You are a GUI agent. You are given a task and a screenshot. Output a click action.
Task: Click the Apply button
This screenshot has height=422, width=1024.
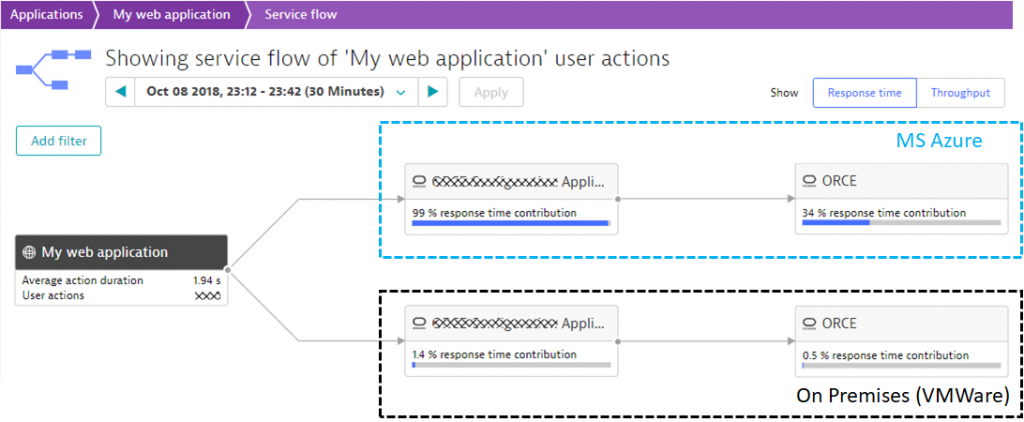coord(491,92)
